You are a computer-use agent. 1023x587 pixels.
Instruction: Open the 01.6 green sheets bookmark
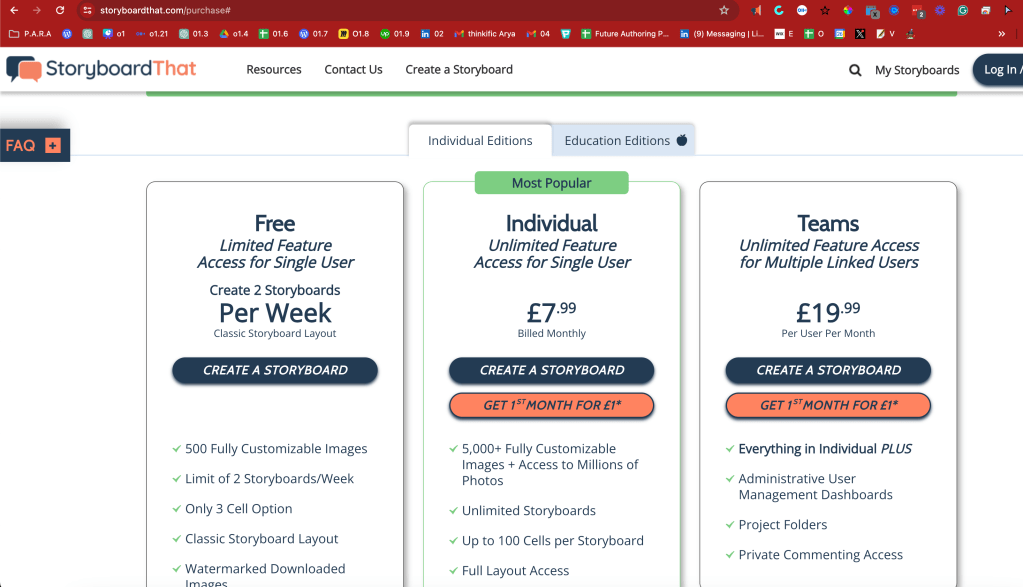pyautogui.click(x=273, y=34)
